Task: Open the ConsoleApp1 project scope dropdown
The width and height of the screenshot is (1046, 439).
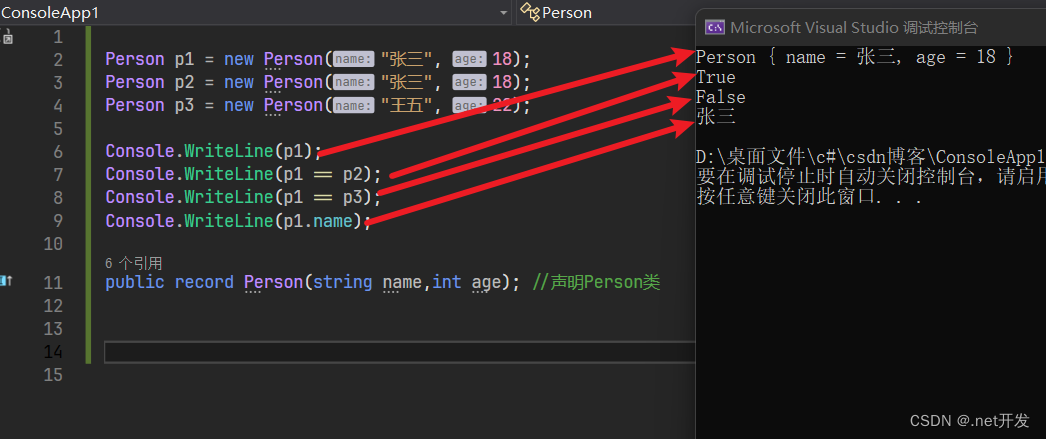Action: (x=255, y=13)
